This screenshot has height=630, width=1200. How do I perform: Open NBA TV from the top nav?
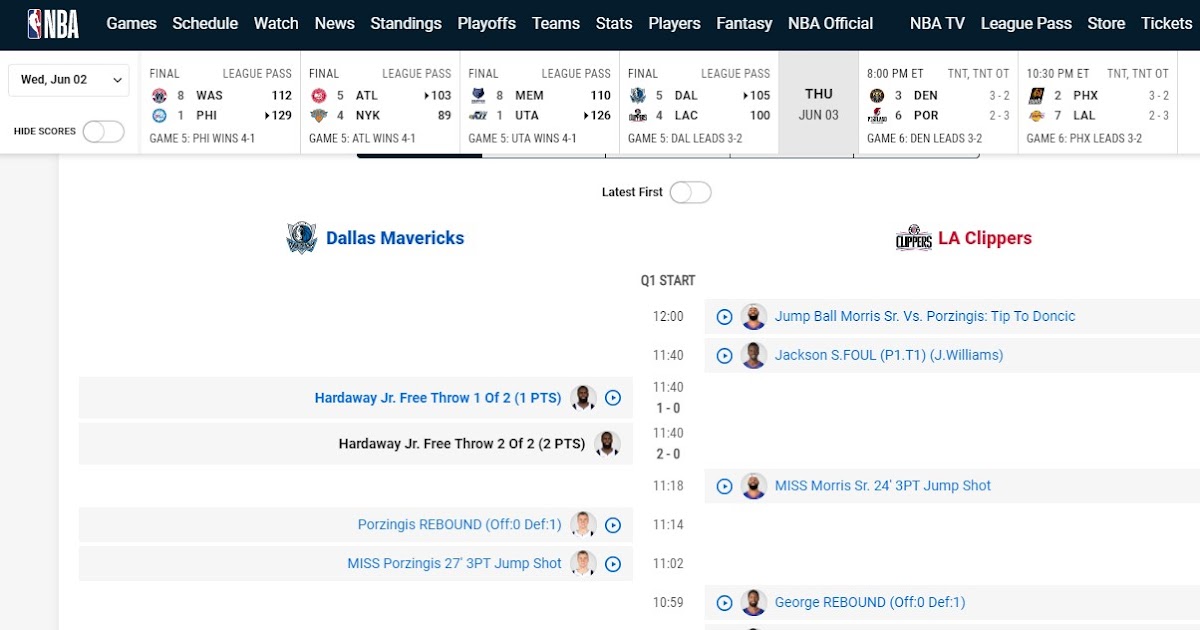pyautogui.click(x=936, y=23)
